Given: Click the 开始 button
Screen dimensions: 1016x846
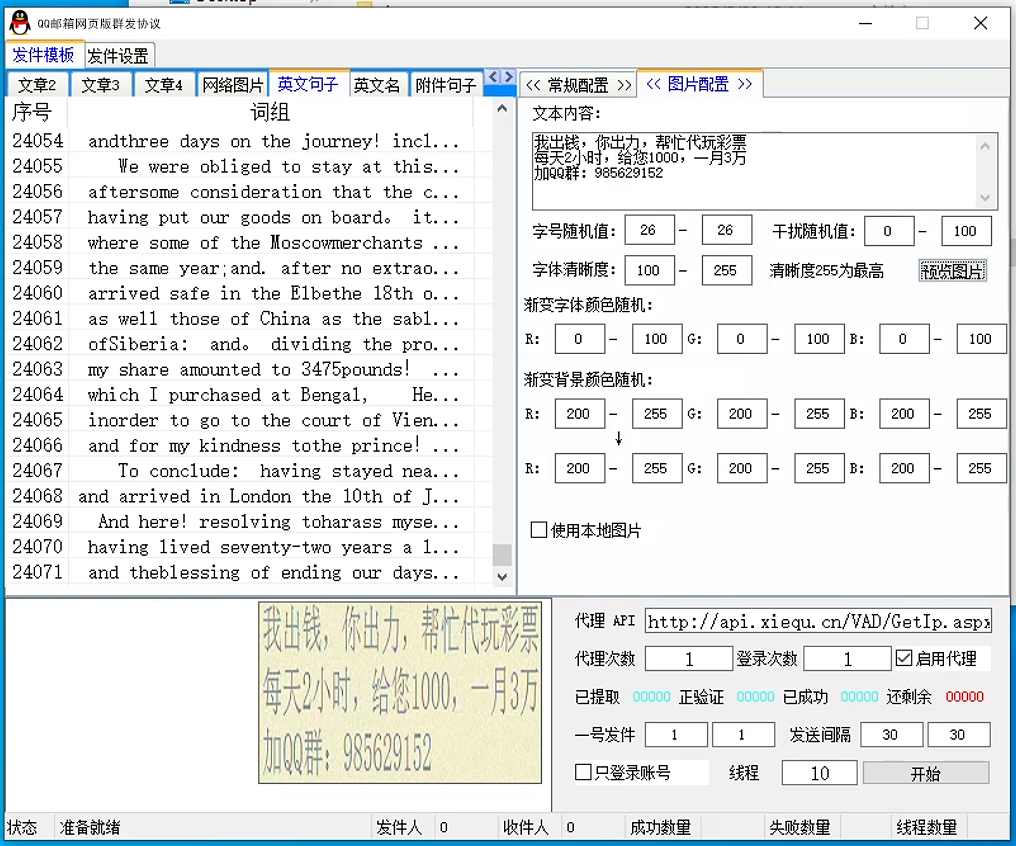Looking at the screenshot, I should (x=925, y=773).
